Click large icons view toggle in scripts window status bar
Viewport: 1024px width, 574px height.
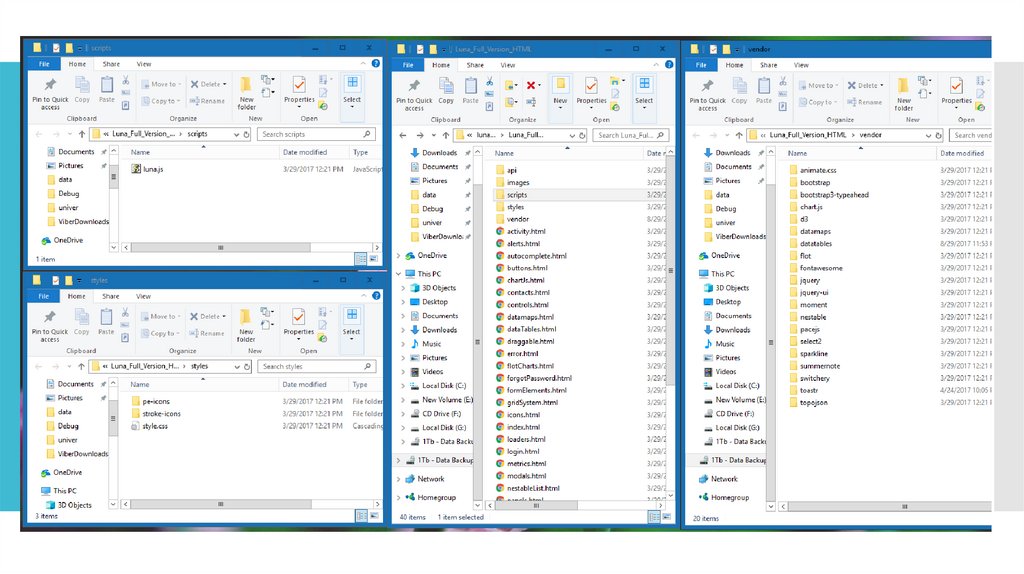374,259
